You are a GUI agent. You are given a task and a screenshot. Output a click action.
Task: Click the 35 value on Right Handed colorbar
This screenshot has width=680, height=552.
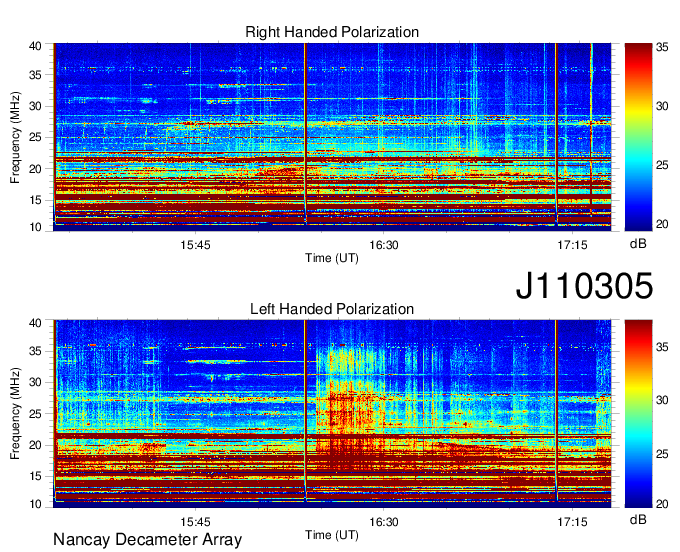[662, 47]
